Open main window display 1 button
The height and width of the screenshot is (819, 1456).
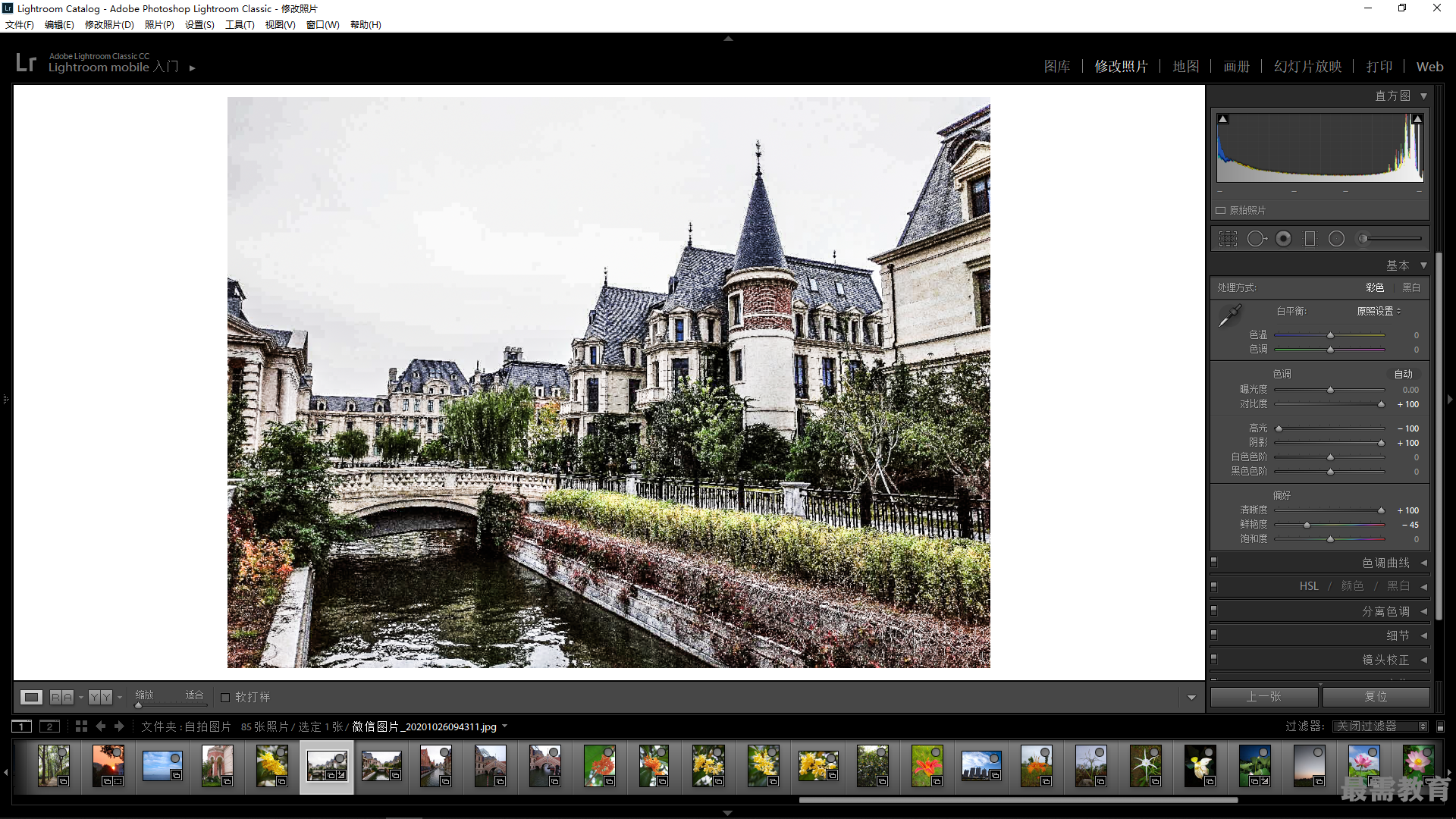click(x=22, y=726)
